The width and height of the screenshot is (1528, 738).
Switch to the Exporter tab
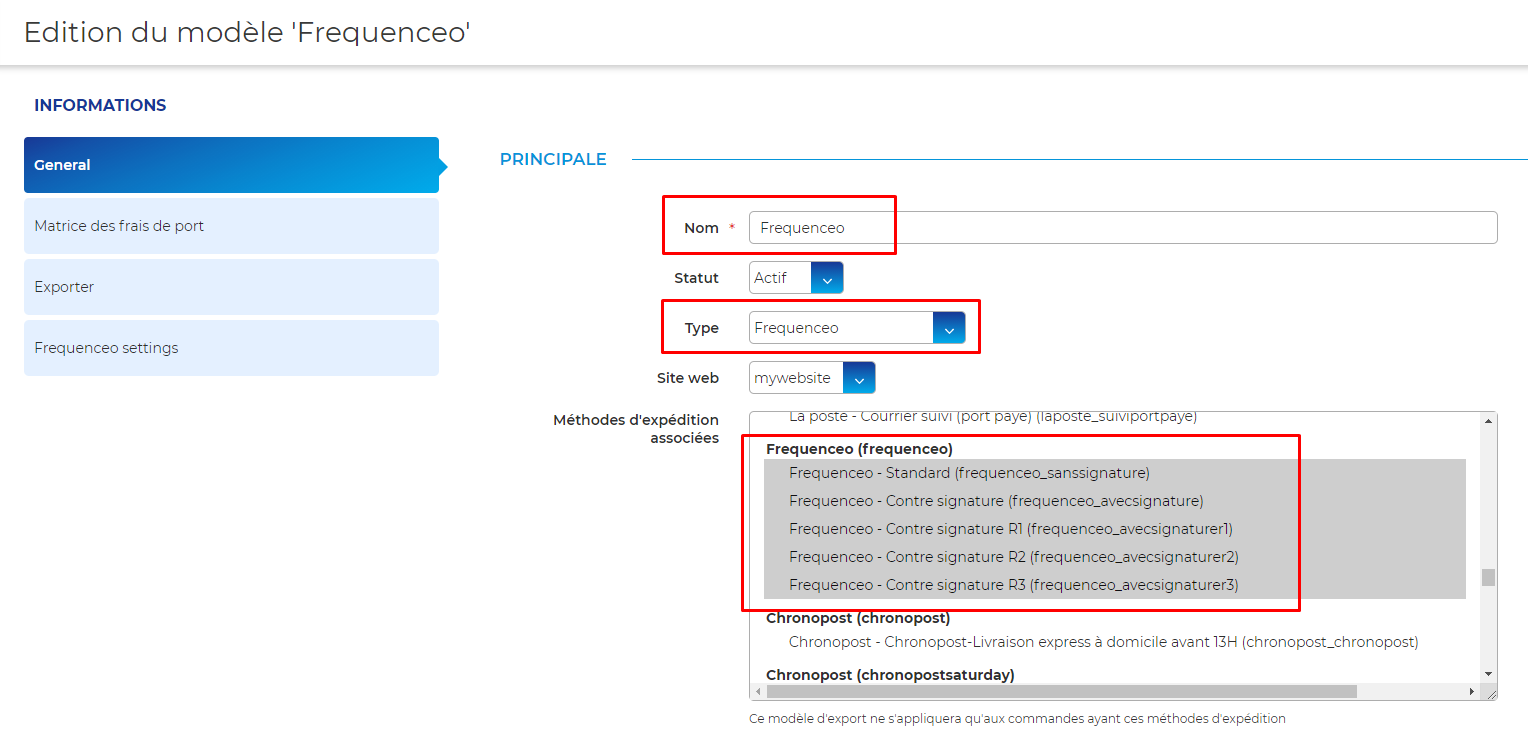coord(231,287)
